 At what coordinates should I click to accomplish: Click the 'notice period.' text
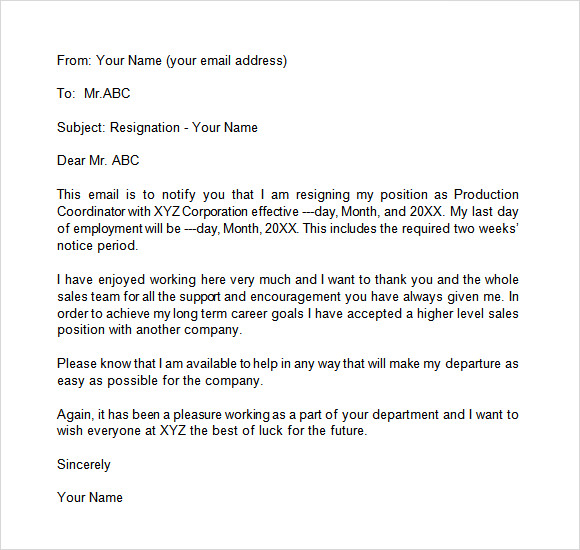point(98,246)
